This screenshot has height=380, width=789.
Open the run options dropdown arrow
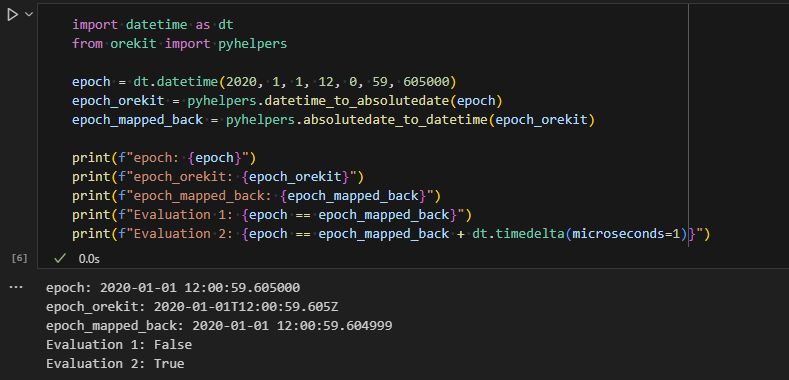click(29, 15)
